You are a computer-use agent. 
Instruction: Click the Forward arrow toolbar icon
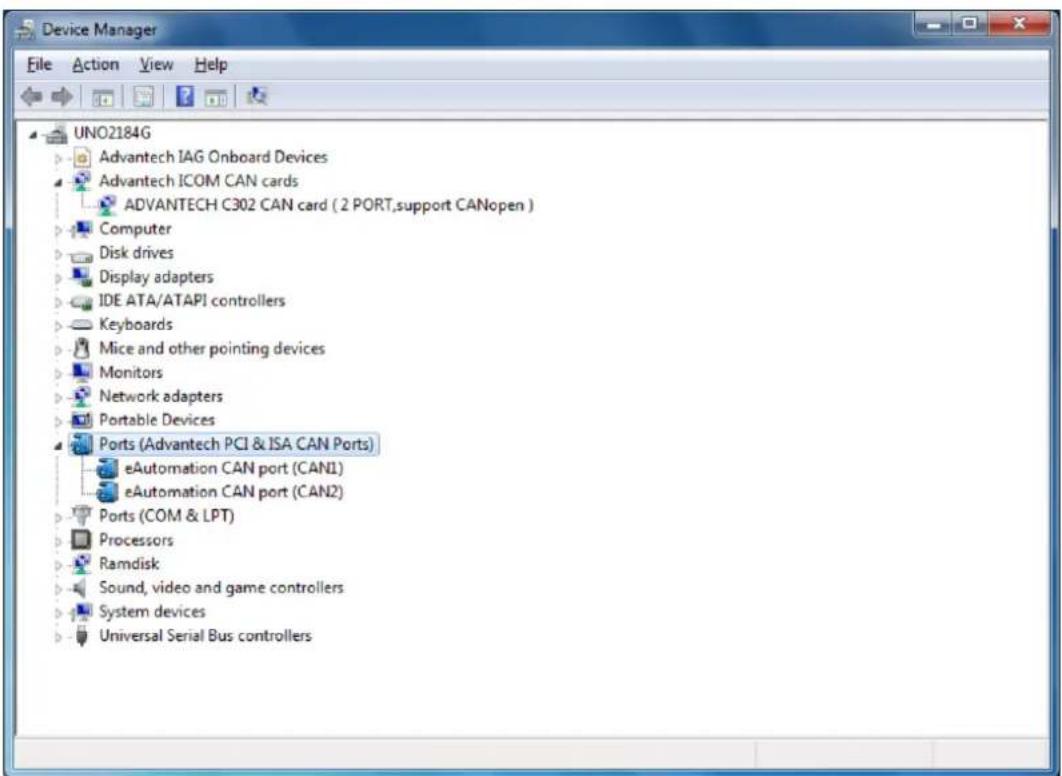(62, 97)
